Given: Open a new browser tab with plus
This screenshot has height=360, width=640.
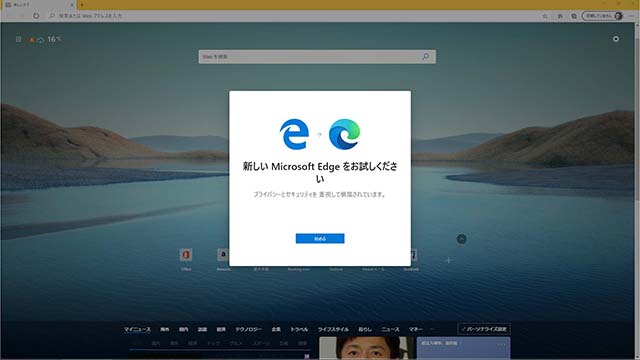Looking at the screenshot, I should tap(82, 5).
